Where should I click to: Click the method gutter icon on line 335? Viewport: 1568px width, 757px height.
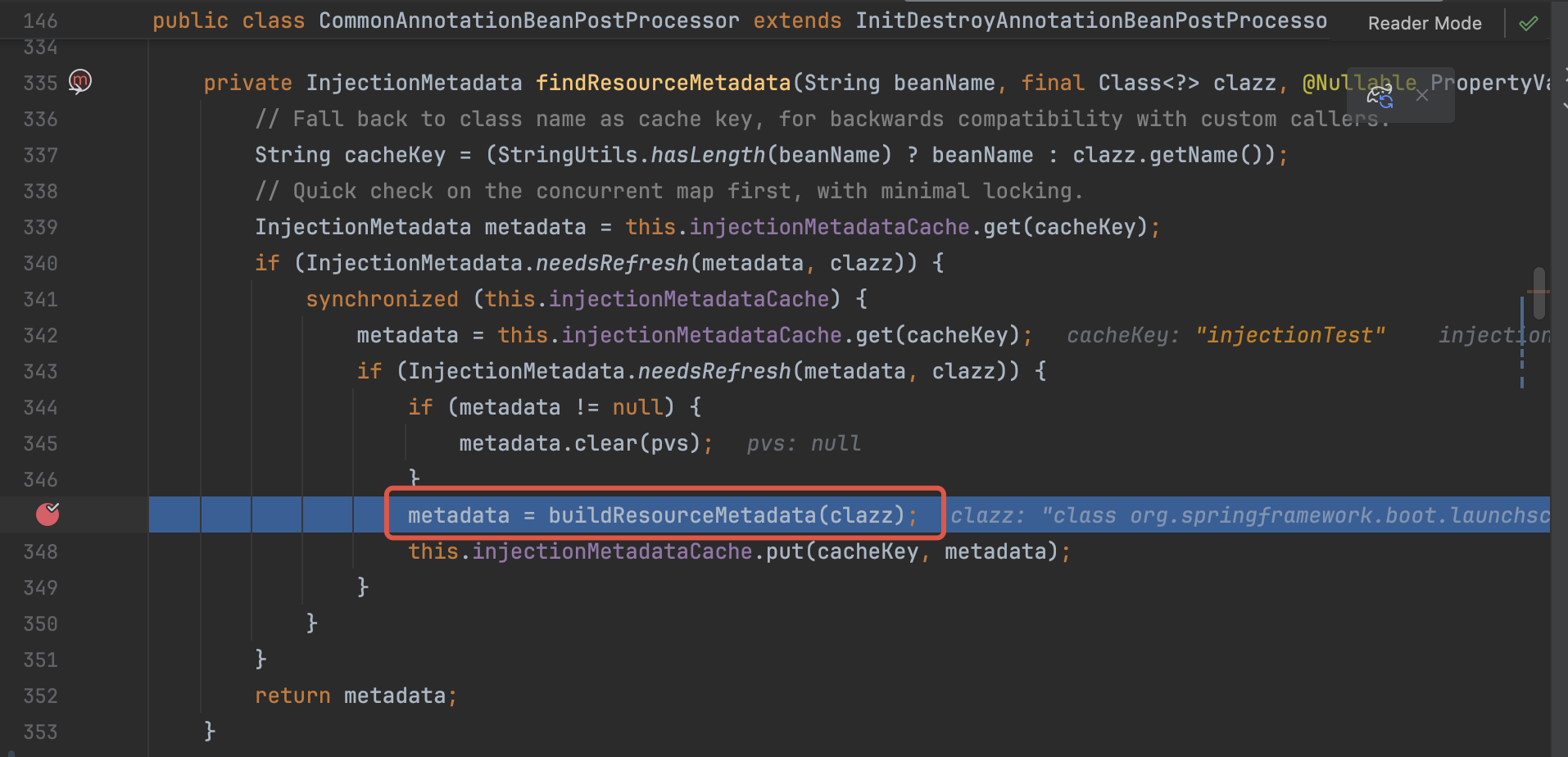click(79, 81)
